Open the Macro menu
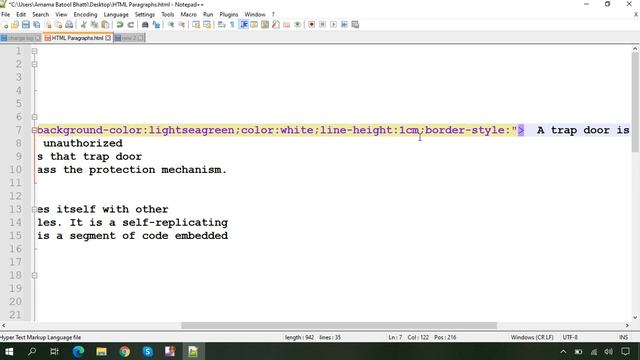This screenshot has height=360, width=640. [x=189, y=14]
